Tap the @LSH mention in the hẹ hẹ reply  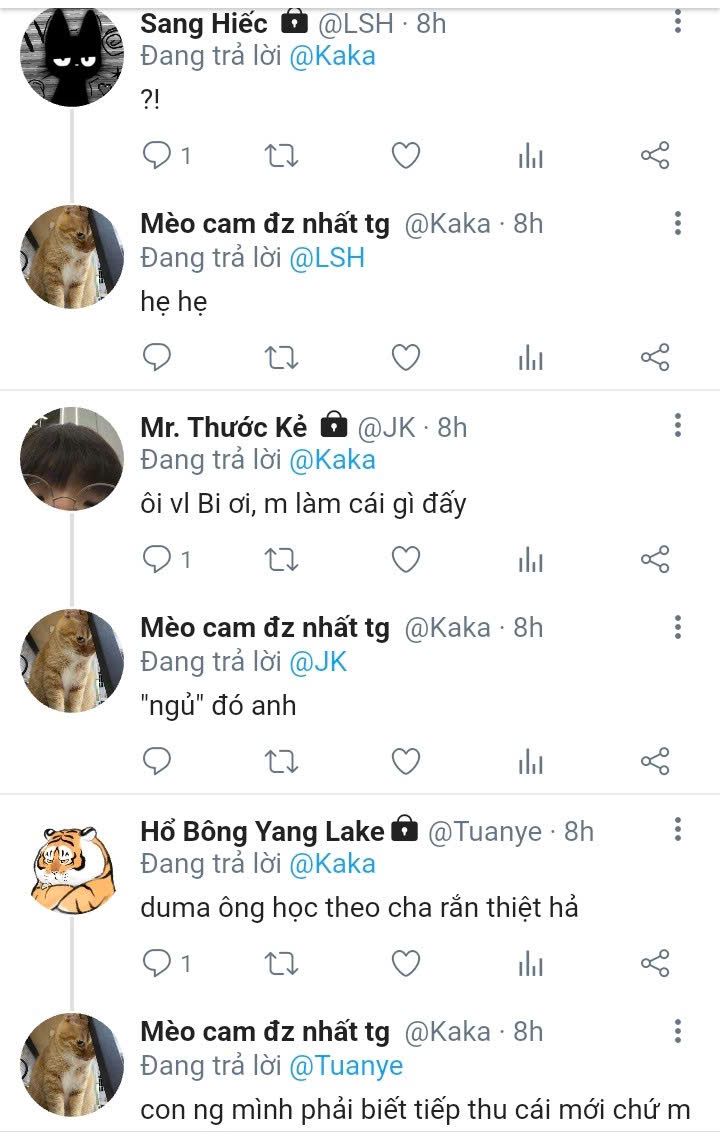(x=327, y=258)
